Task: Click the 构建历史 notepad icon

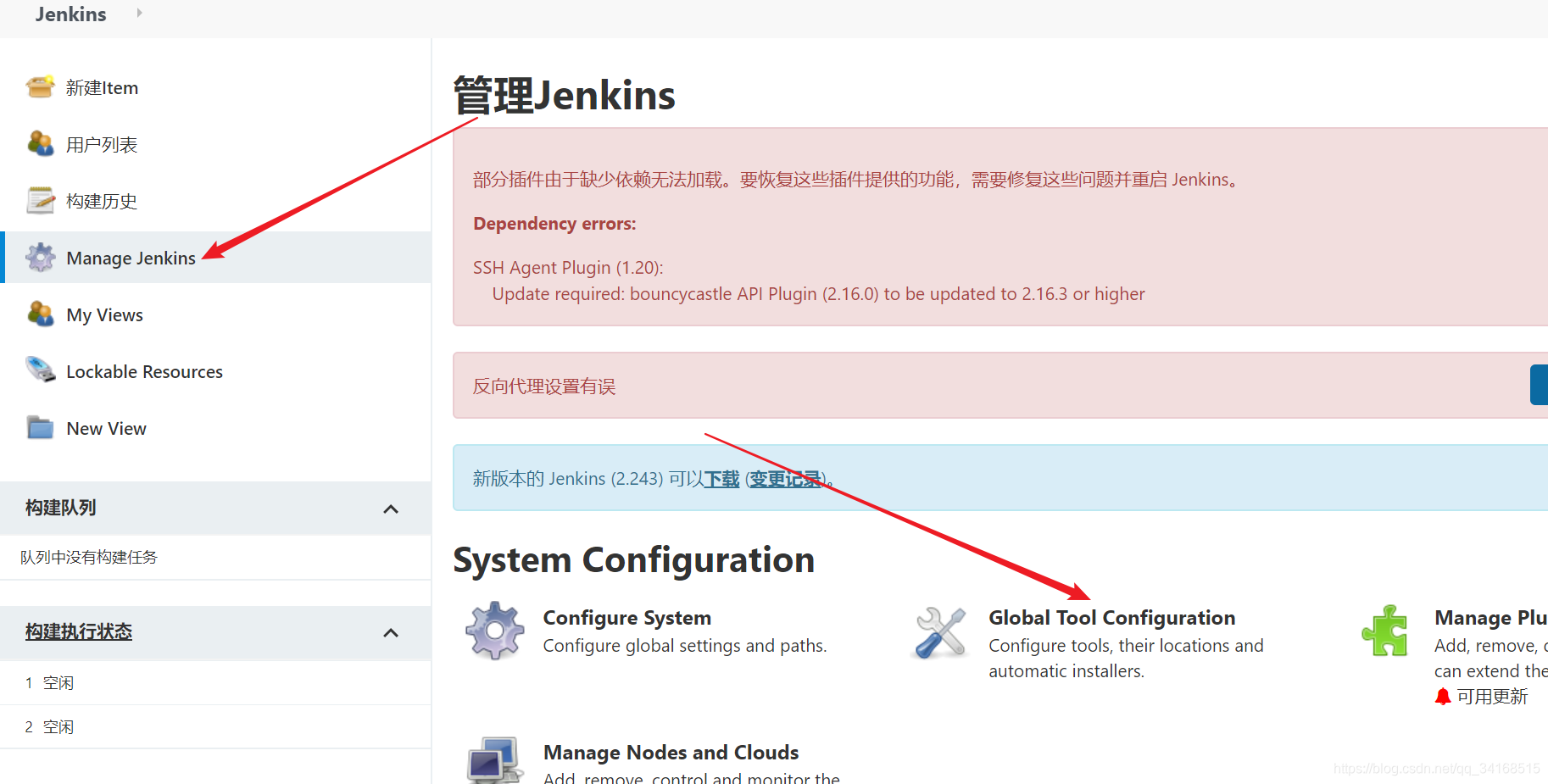Action: tap(40, 201)
